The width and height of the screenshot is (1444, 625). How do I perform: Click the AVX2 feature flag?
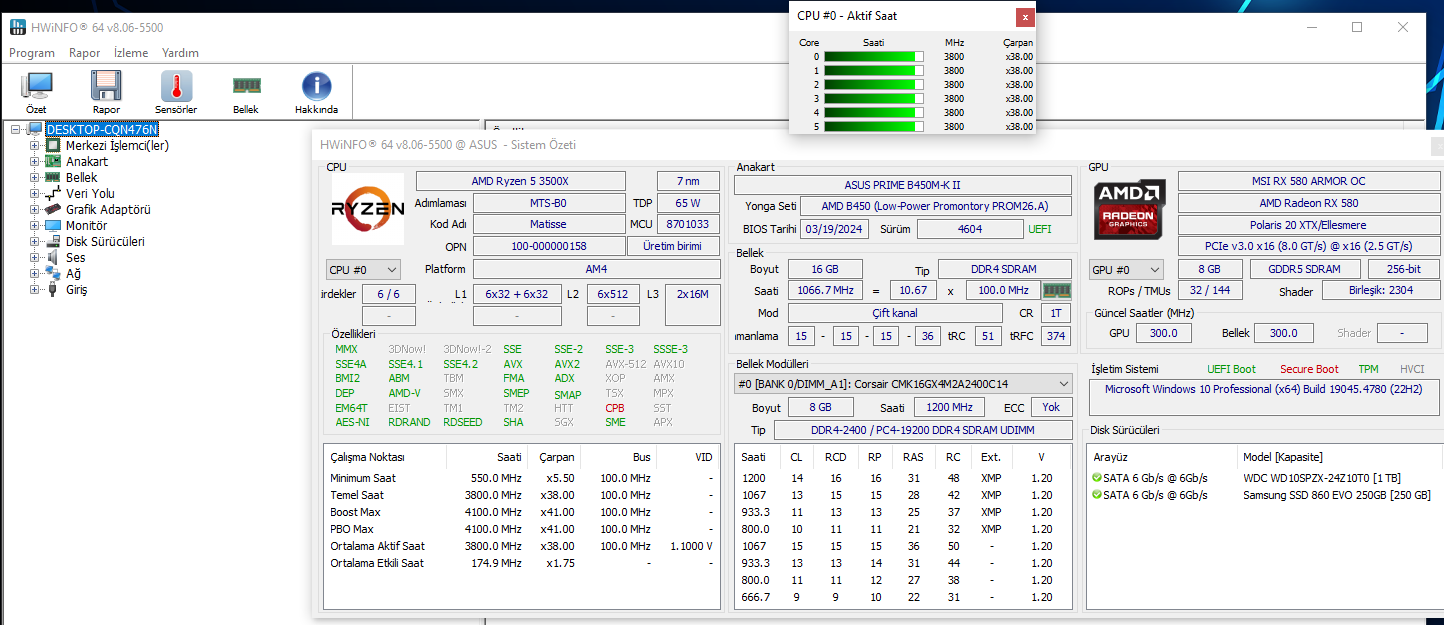coord(567,364)
